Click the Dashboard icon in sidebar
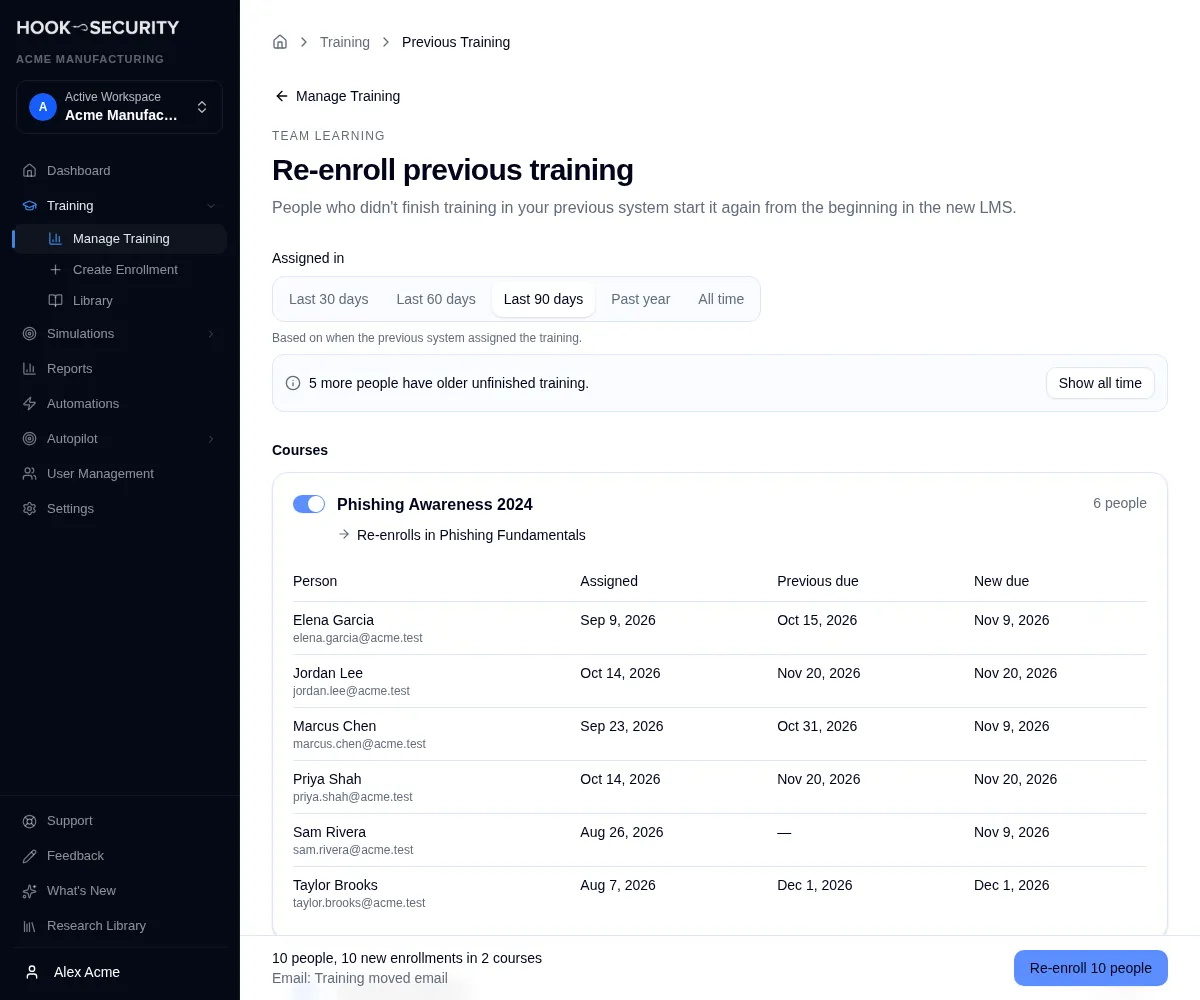Image resolution: width=1200 pixels, height=1000 pixels. pos(30,171)
